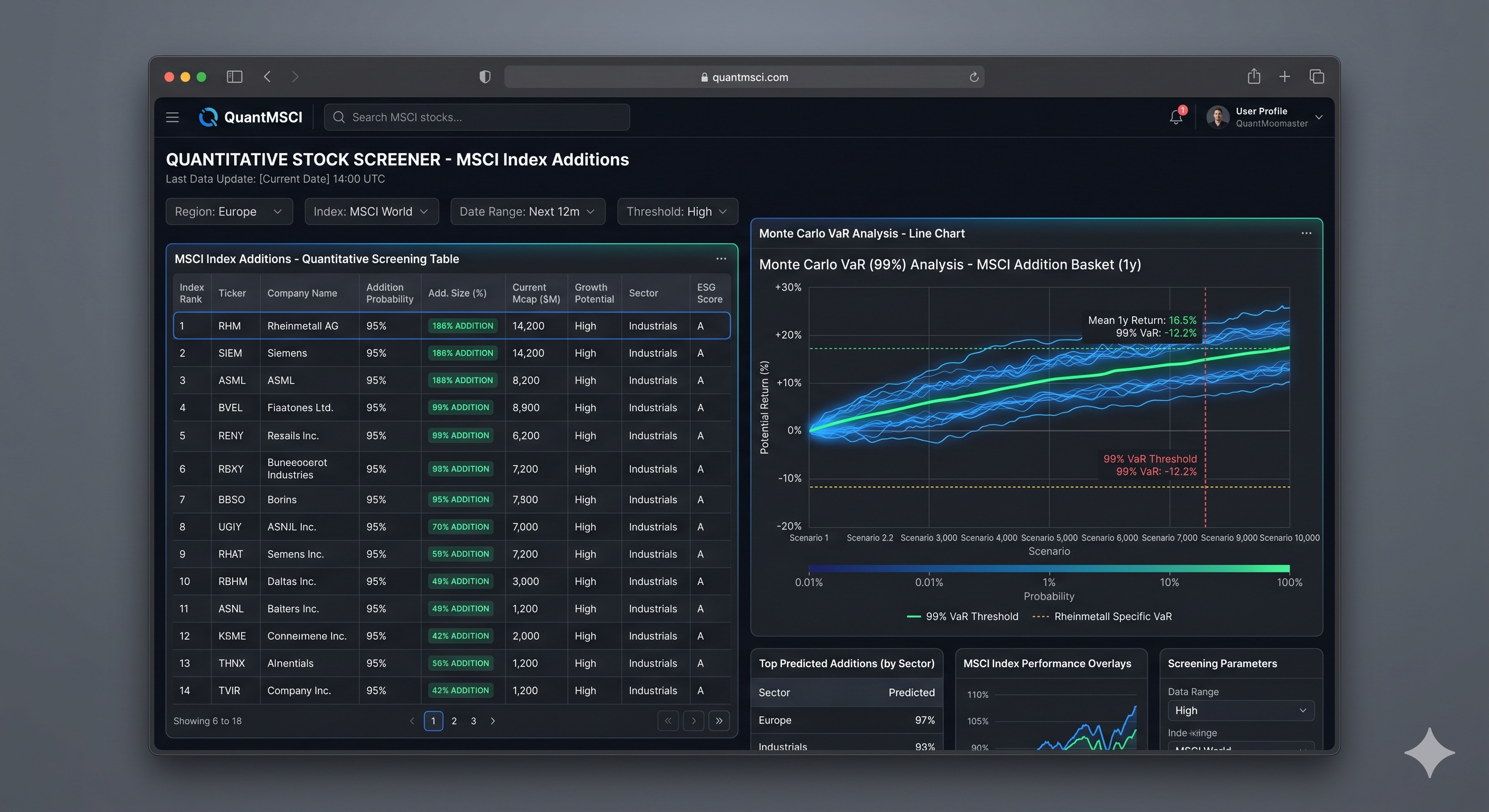Jump to last page with double arrow
Screen dimensions: 1489x812
click(x=719, y=721)
